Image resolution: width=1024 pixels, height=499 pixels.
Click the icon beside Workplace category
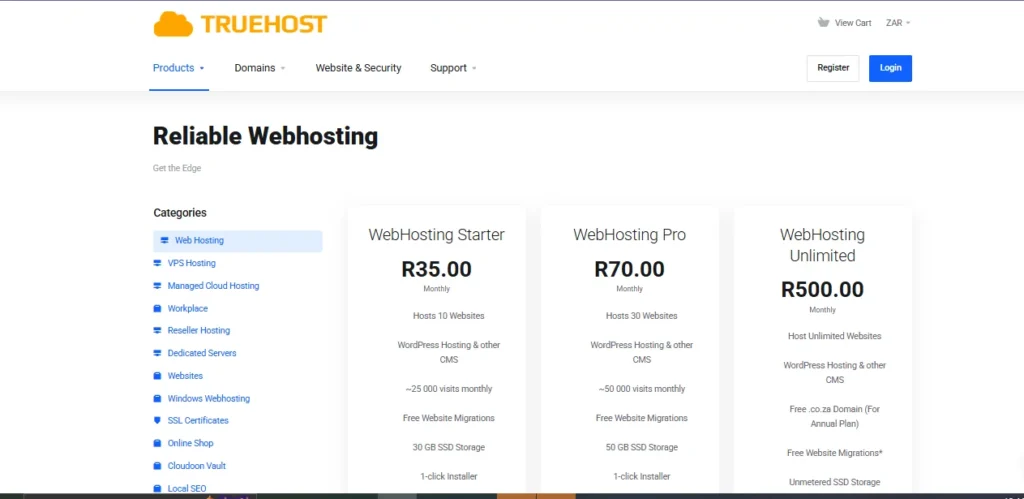(x=157, y=309)
